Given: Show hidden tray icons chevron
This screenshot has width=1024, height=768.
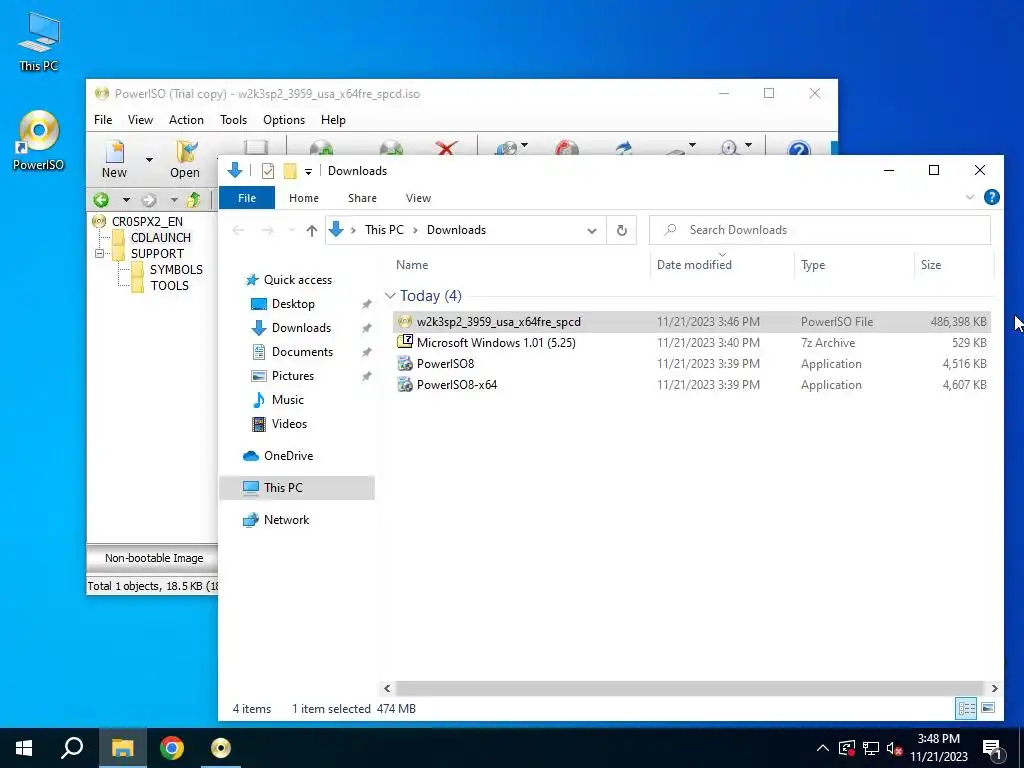Looking at the screenshot, I should [x=823, y=748].
